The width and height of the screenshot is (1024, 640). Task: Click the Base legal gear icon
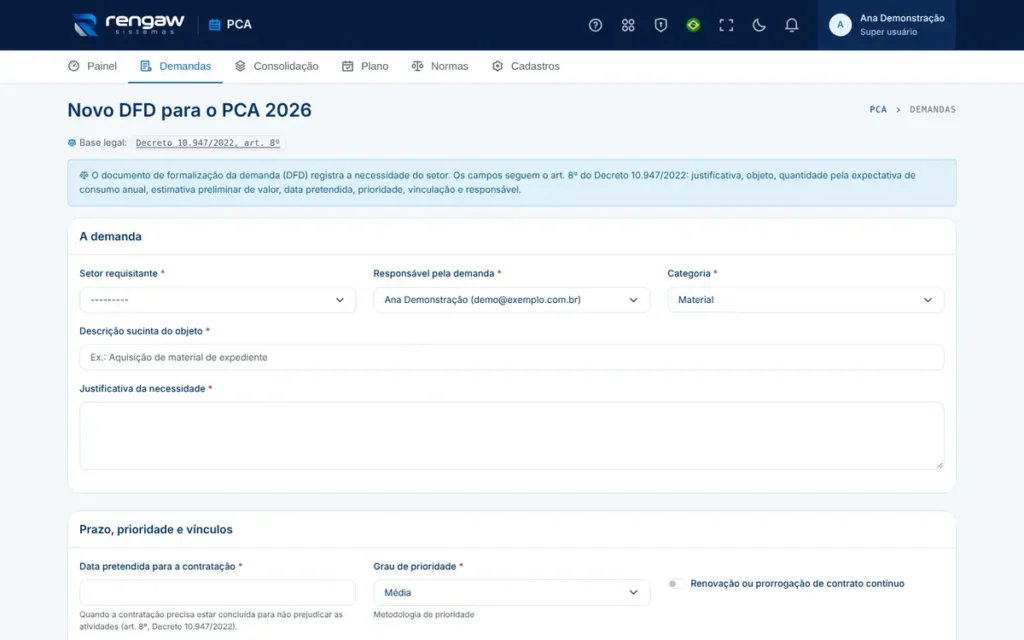click(x=72, y=142)
